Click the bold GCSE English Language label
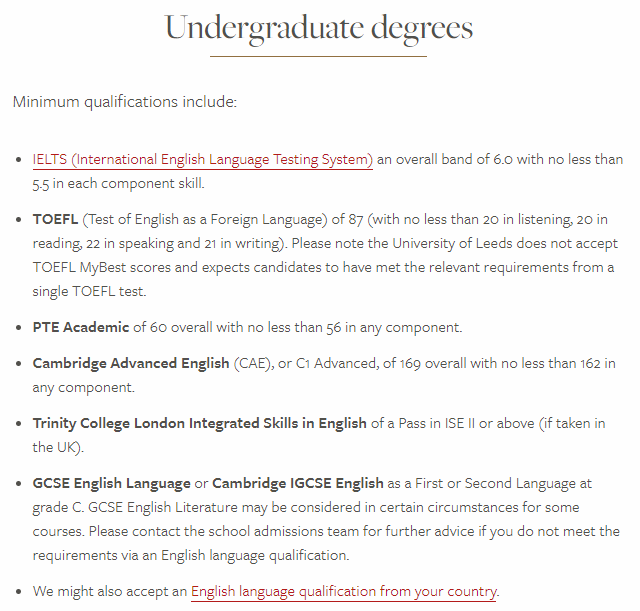Image resolution: width=640 pixels, height=611 pixels. tap(111, 482)
